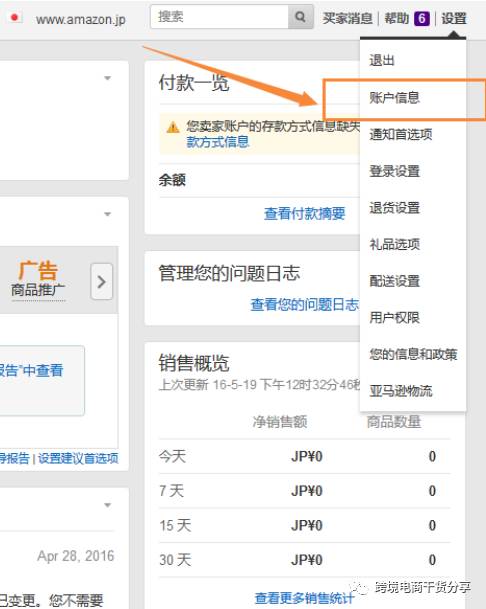Expand the top left panel dropdown arrow
This screenshot has height=609, width=486.
(x=108, y=78)
